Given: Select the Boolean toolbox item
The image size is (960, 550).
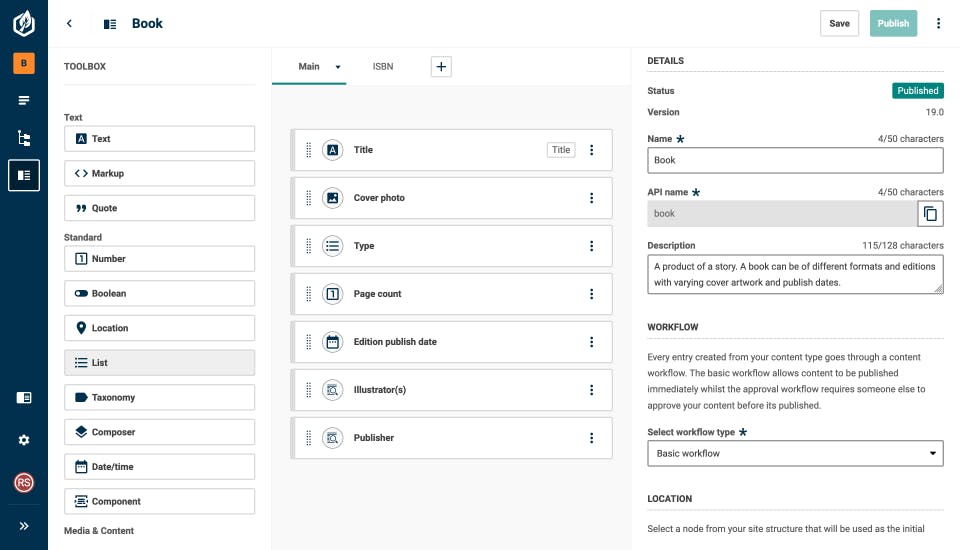Looking at the screenshot, I should click(159, 293).
